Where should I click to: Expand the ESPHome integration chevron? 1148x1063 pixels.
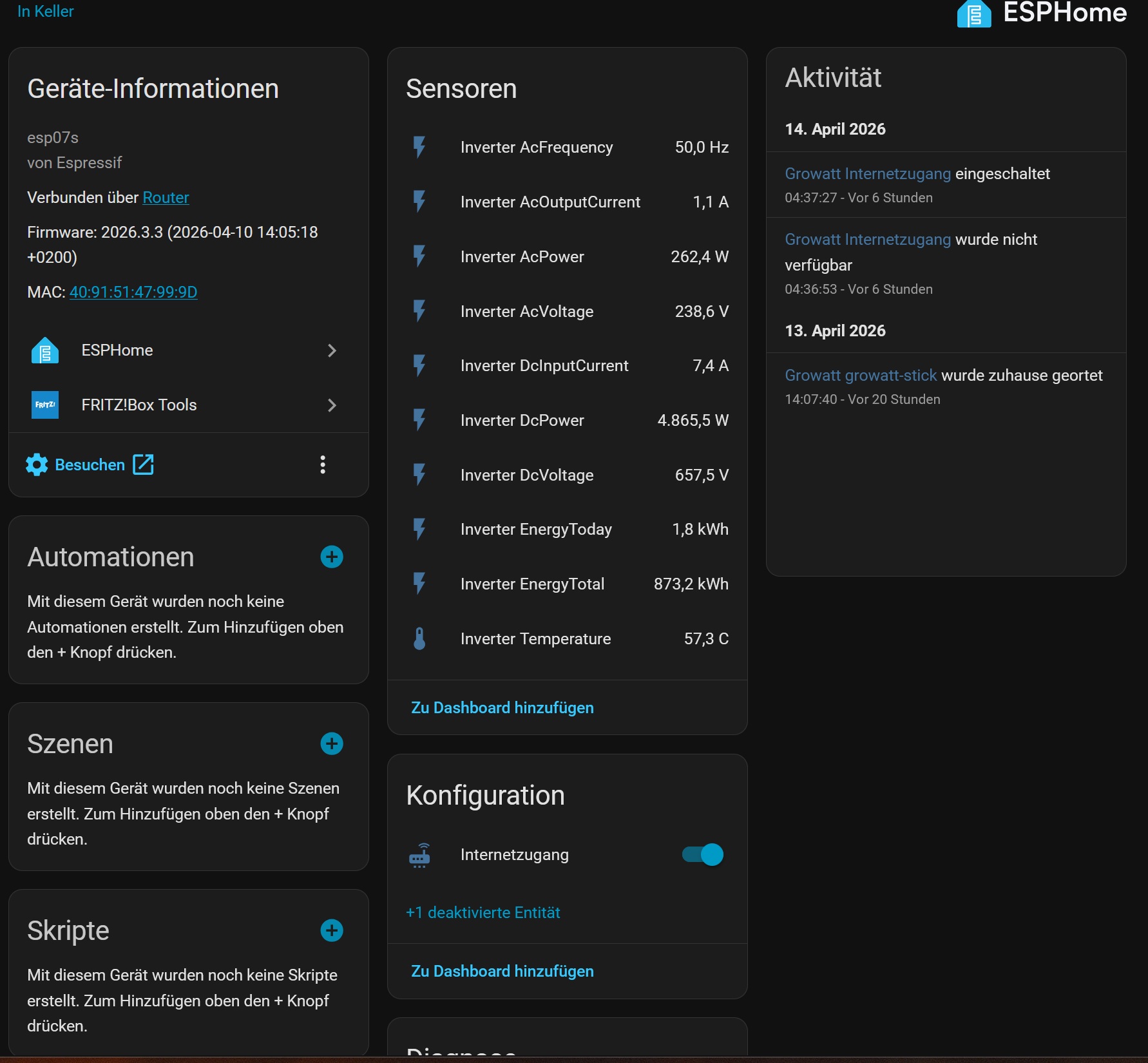point(332,350)
